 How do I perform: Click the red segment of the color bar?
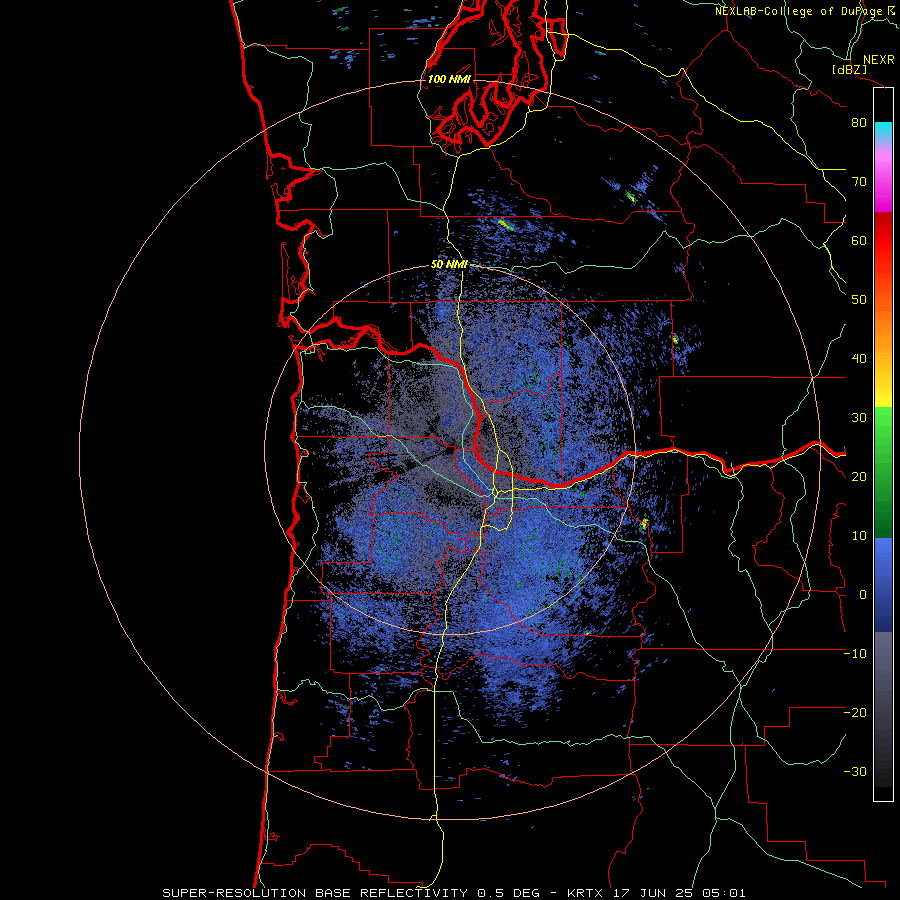883,241
